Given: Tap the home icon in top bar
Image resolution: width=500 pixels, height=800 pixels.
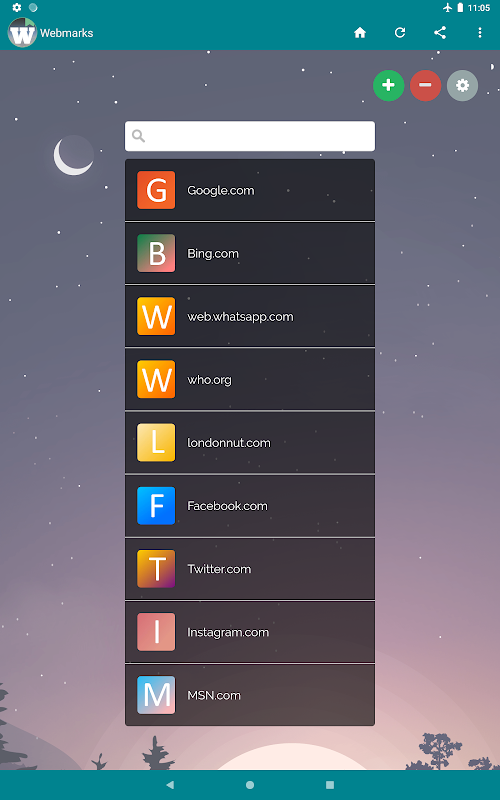Looking at the screenshot, I should pos(360,33).
